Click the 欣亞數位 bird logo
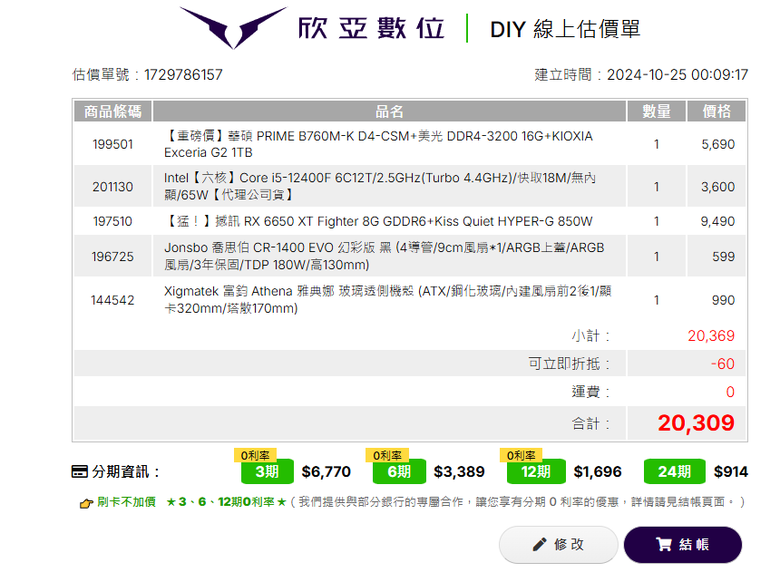780x582 pixels. [x=233, y=27]
